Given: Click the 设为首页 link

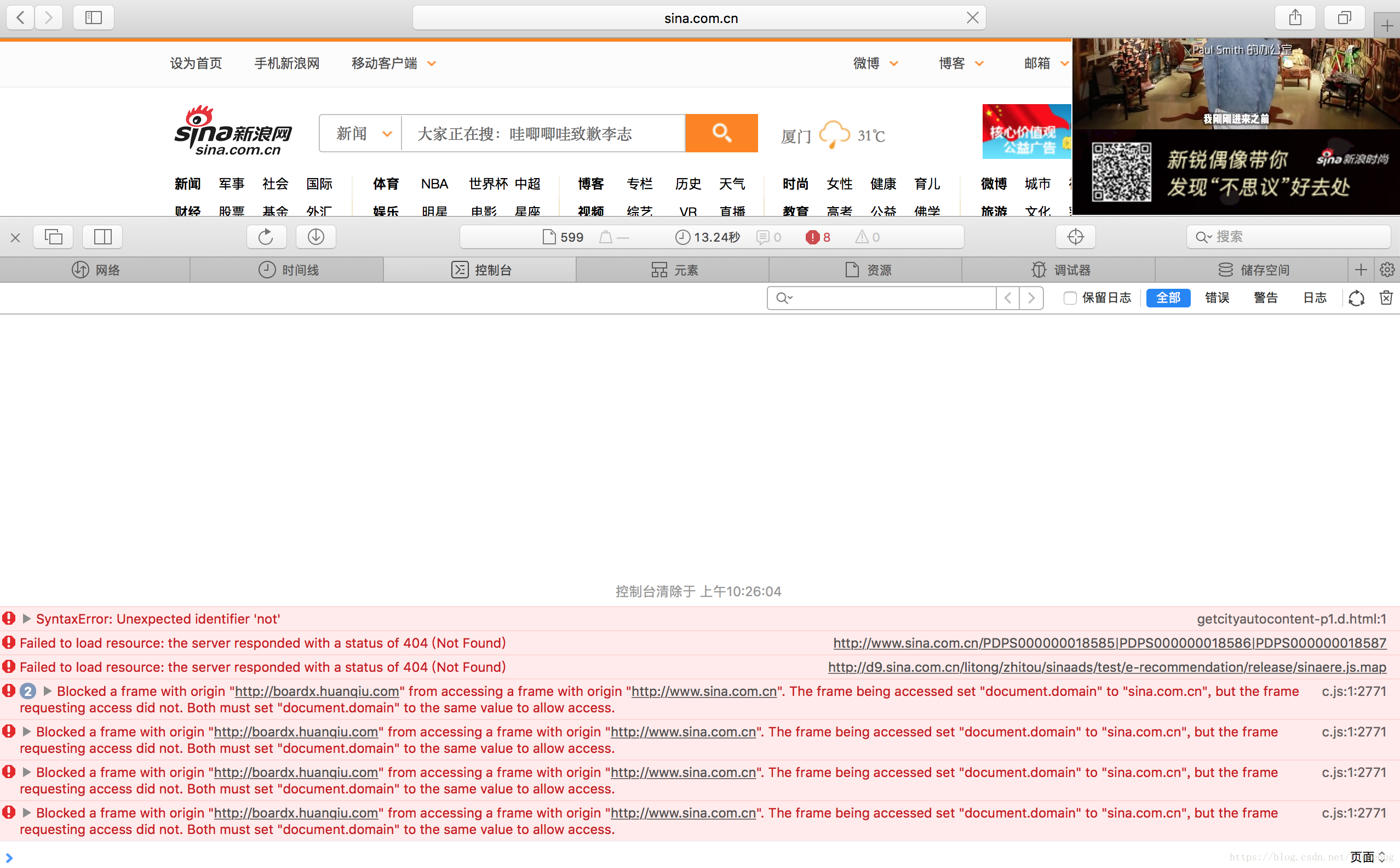Looking at the screenshot, I should [x=196, y=63].
